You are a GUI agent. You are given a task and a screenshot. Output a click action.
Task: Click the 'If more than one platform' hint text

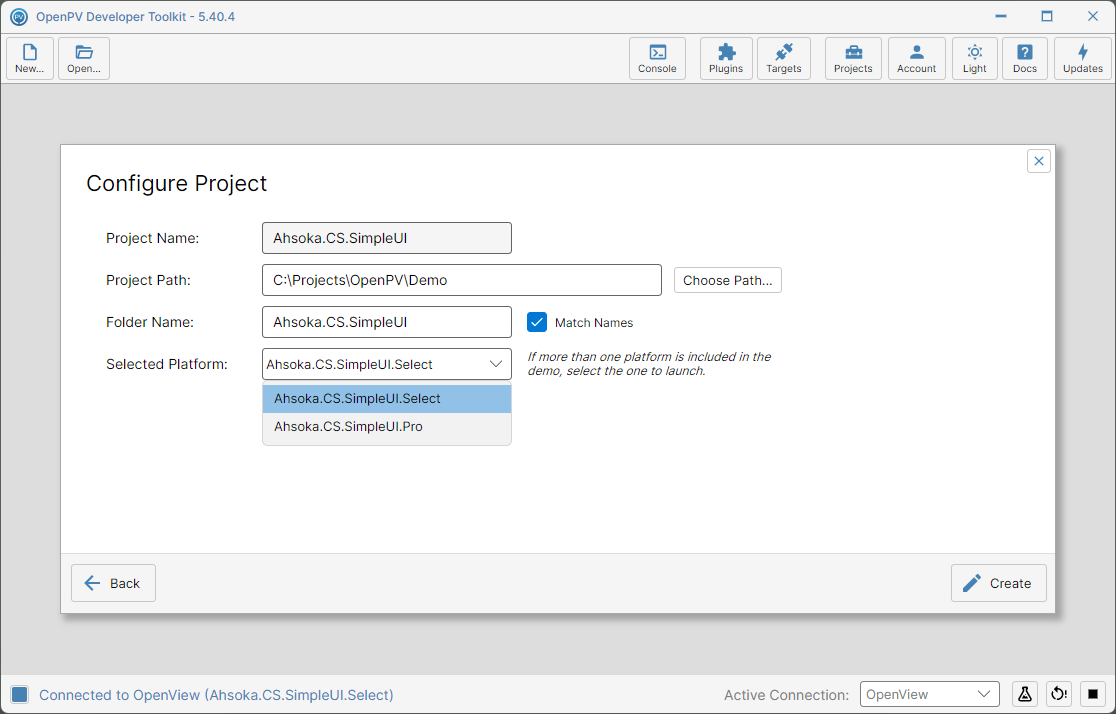(649, 364)
